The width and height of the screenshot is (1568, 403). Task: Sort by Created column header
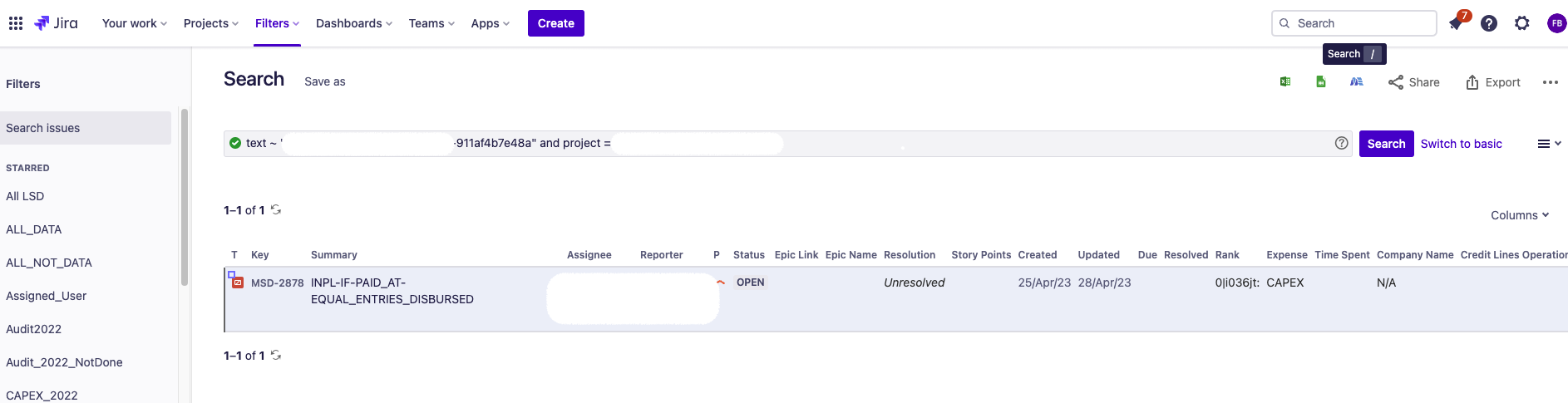click(1038, 255)
